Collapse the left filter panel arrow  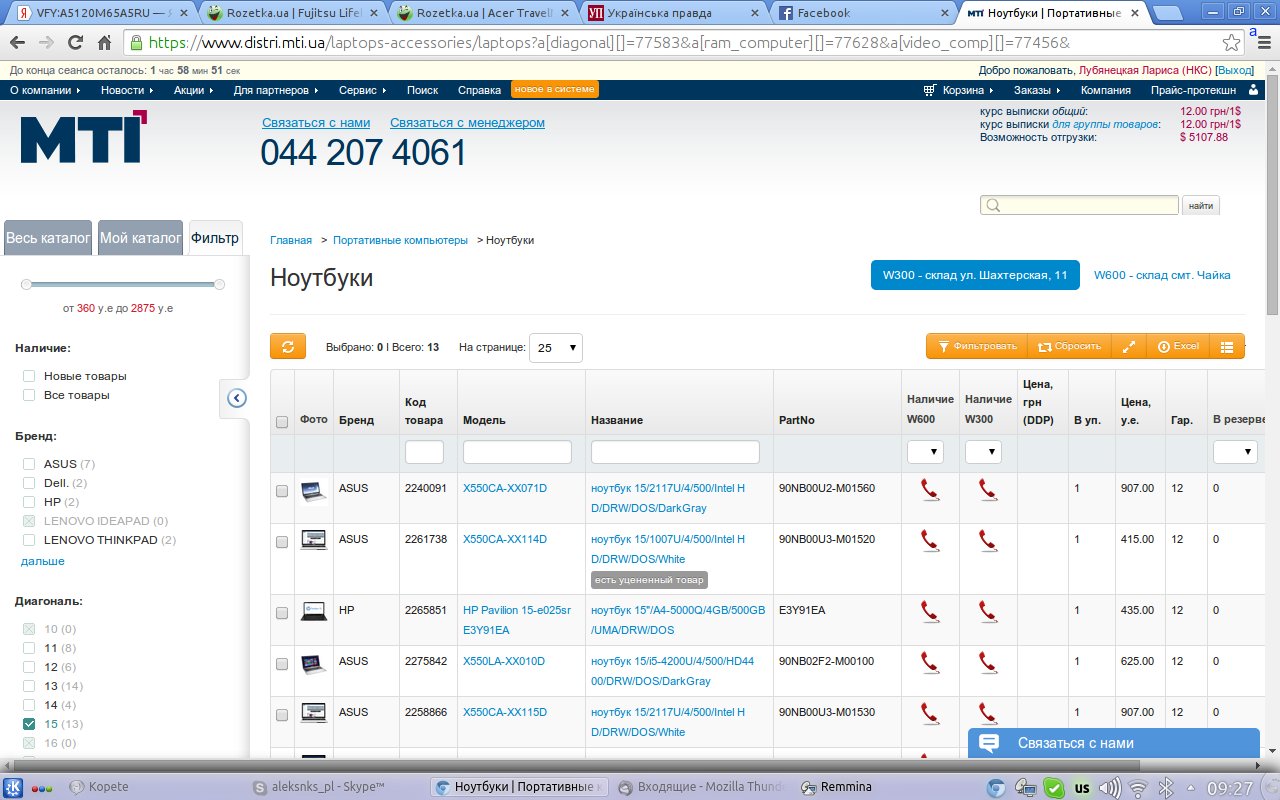237,398
